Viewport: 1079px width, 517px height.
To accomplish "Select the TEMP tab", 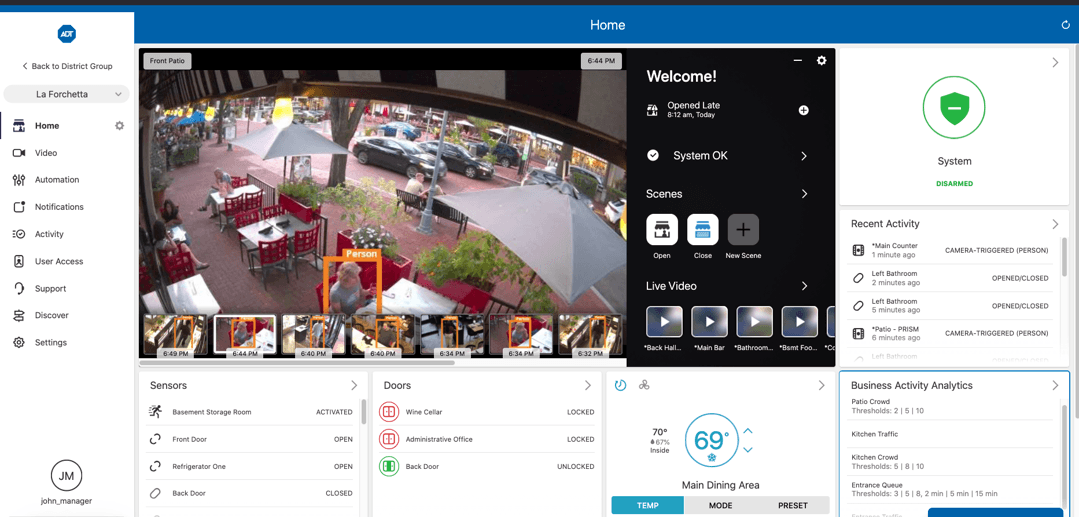I will click(648, 505).
